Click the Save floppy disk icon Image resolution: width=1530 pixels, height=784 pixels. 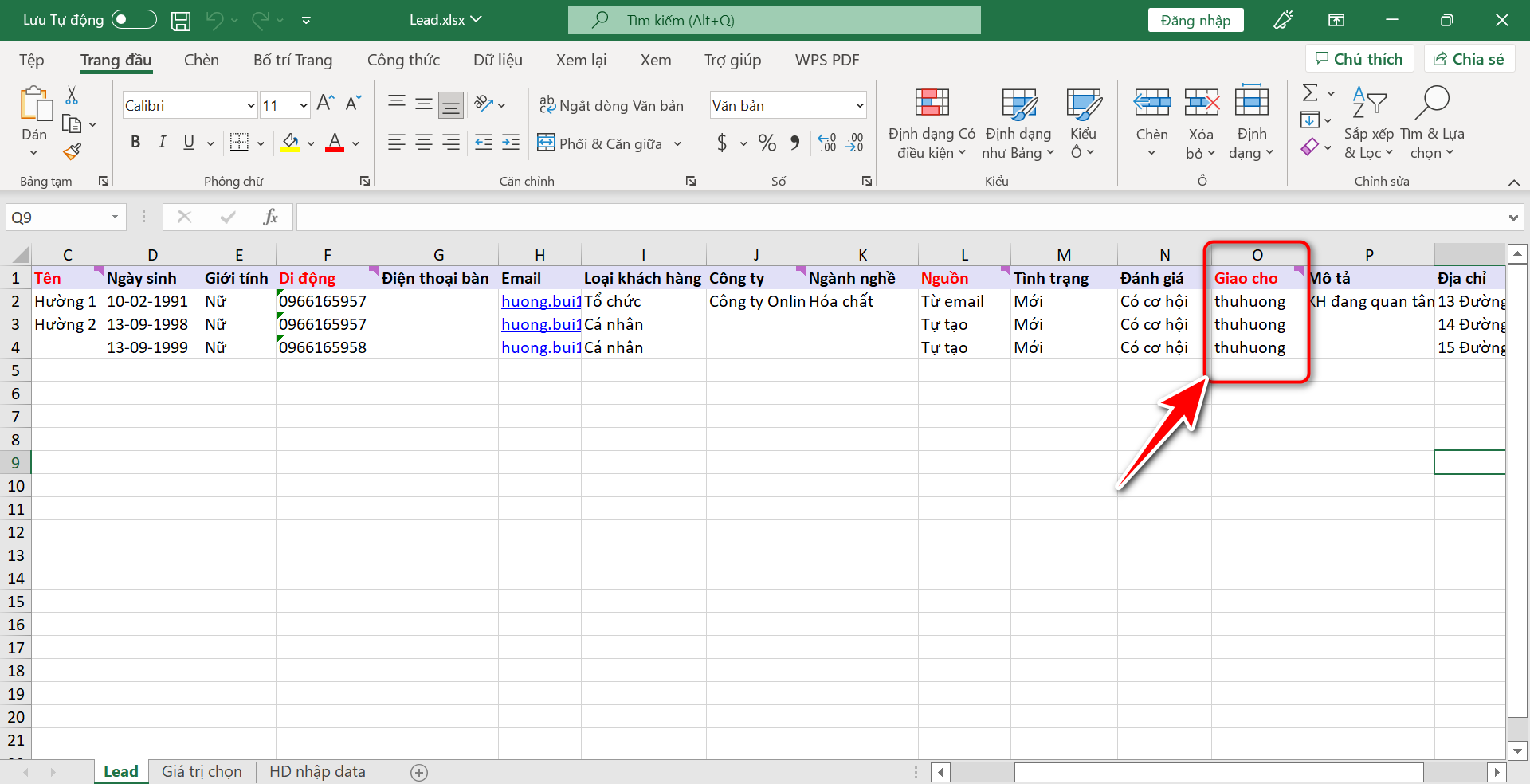tap(181, 21)
